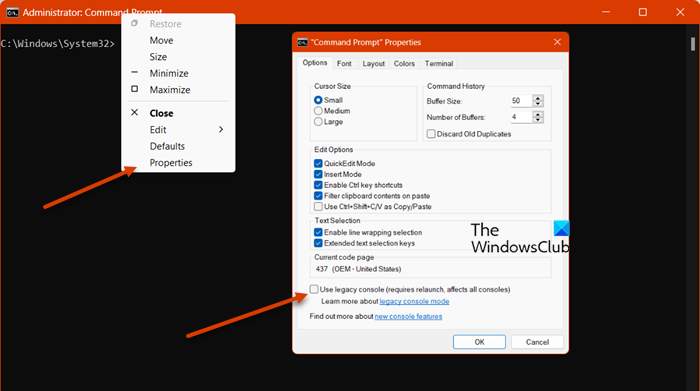Uncheck QuickEdit Mode

318,163
